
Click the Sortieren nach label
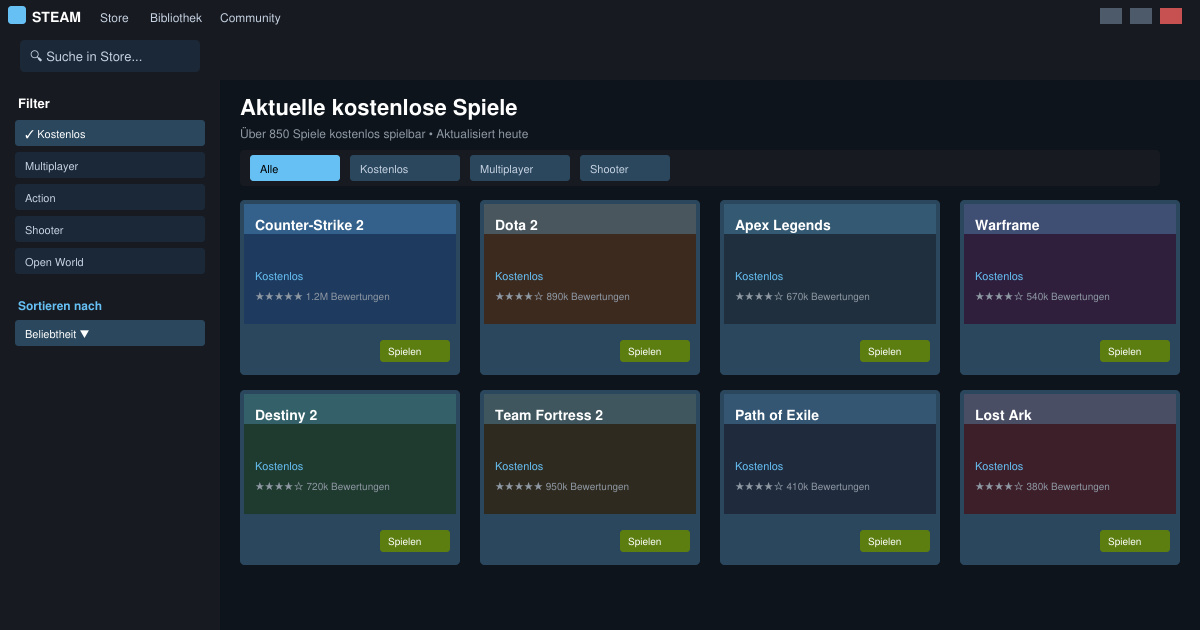pyautogui.click(x=60, y=306)
